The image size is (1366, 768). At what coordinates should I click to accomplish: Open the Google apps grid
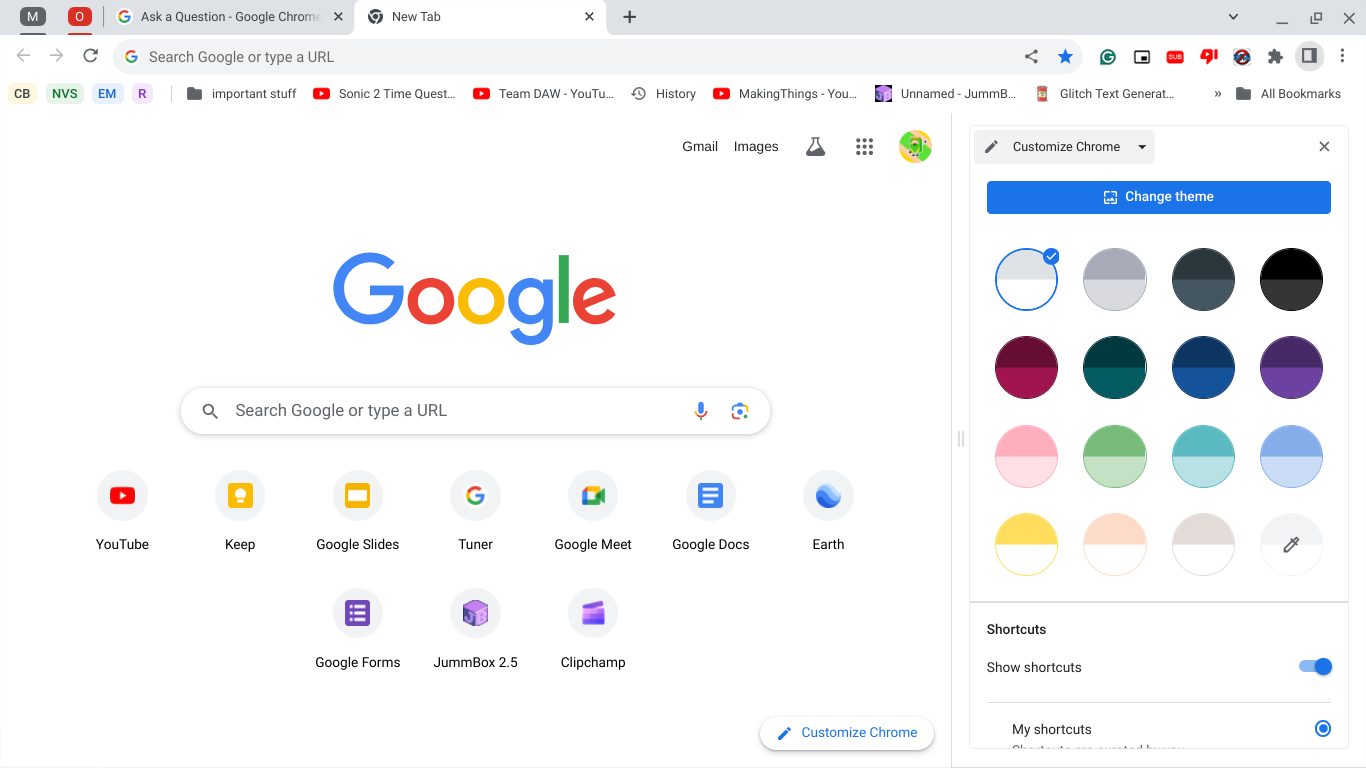[x=865, y=147]
